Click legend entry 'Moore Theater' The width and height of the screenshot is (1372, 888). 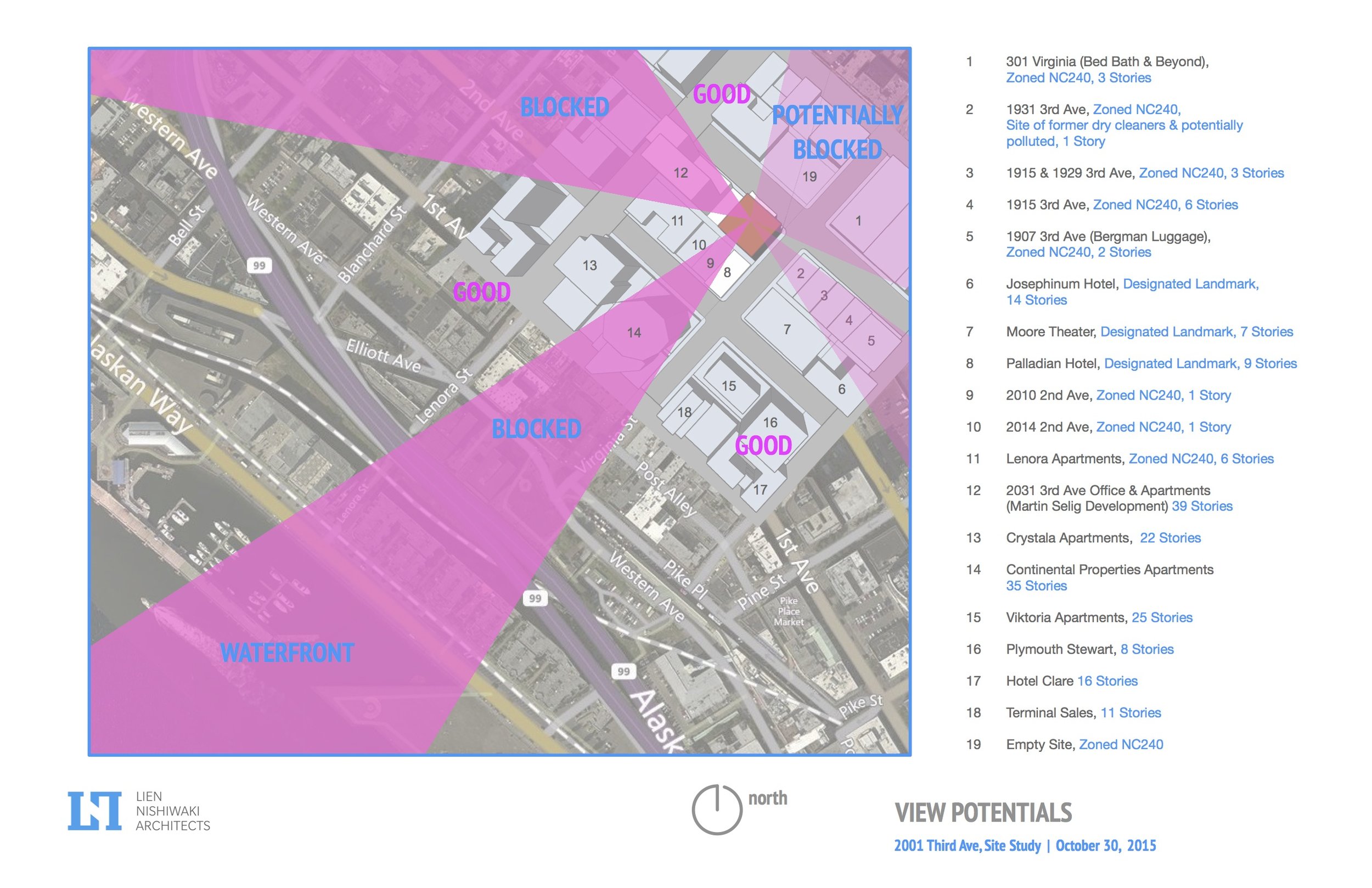1051,331
